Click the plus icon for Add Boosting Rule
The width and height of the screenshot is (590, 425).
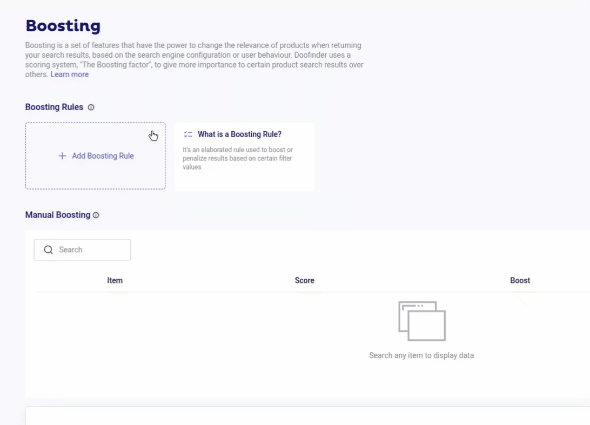(62, 156)
